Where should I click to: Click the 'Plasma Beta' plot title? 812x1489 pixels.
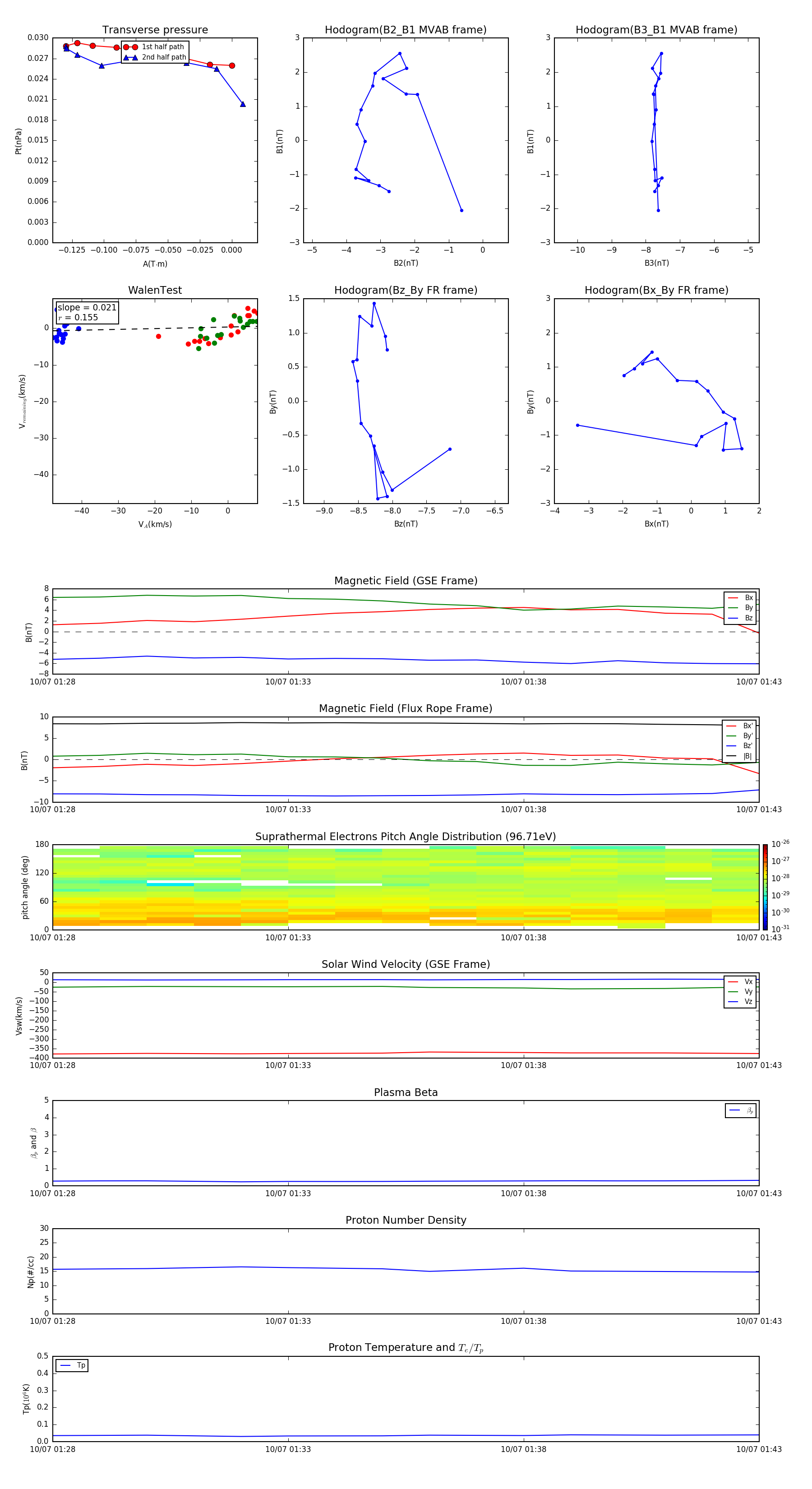[406, 1093]
